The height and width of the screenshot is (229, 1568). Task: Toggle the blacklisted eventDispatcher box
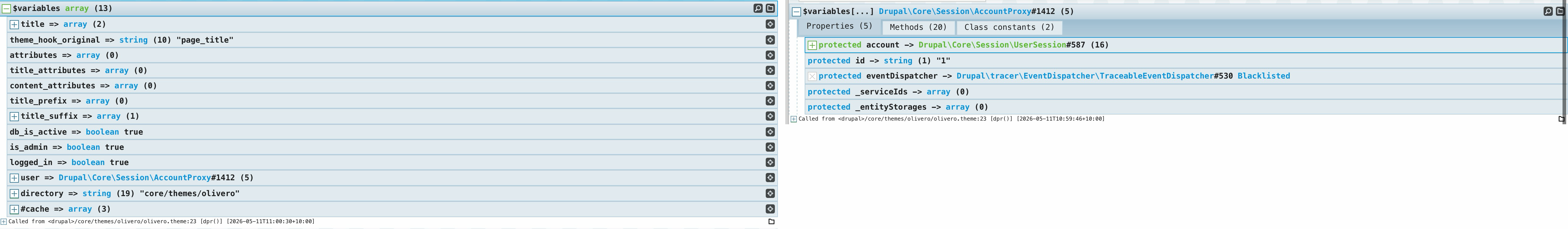[x=812, y=76]
